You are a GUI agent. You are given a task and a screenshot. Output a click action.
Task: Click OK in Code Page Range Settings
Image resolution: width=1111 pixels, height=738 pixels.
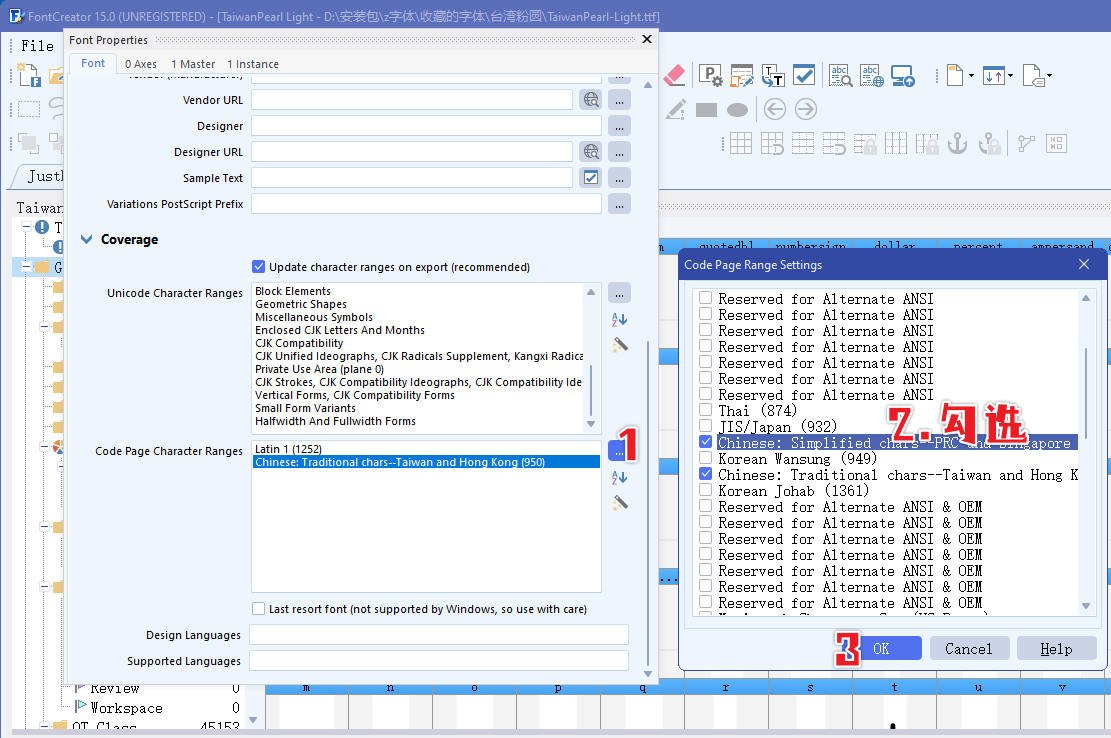[881, 649]
